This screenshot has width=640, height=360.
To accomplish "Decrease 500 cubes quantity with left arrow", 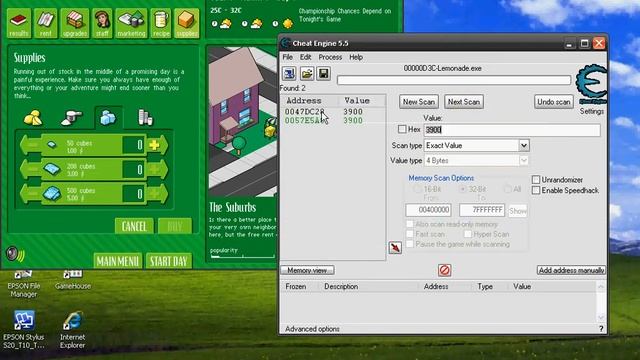I will point(31,193).
